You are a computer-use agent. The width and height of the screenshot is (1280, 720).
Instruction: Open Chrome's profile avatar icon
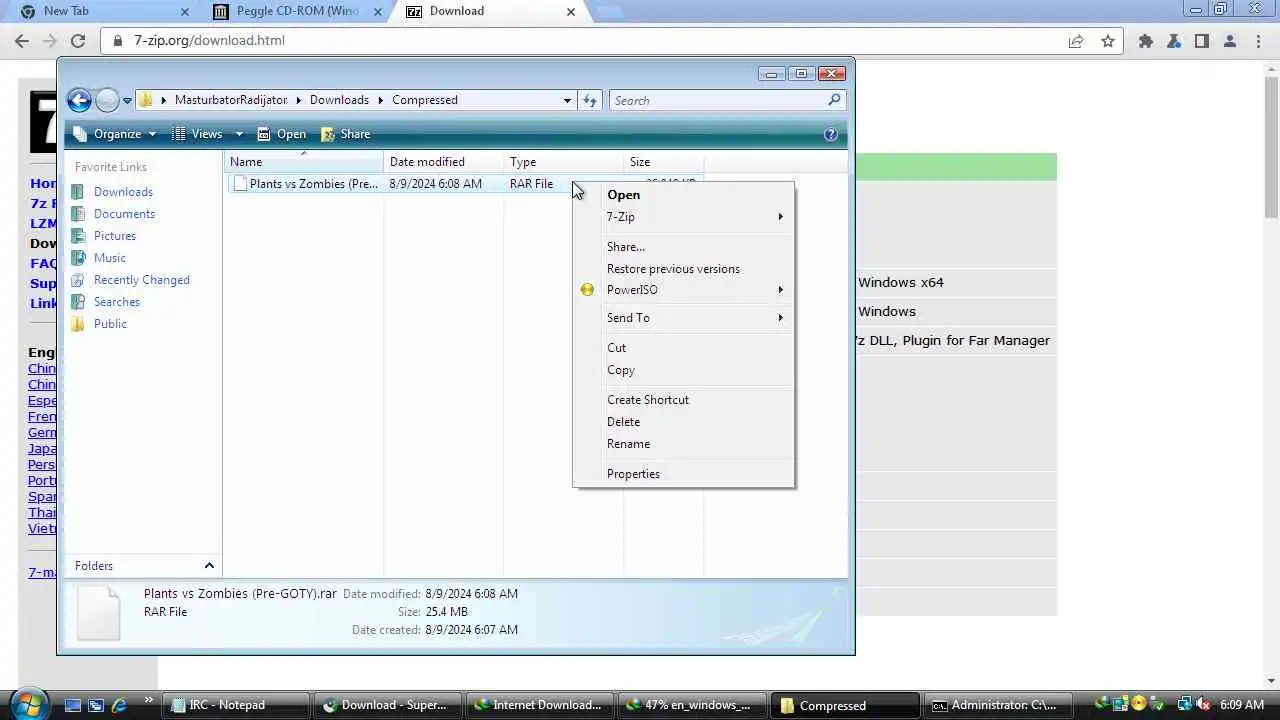coord(1230,41)
